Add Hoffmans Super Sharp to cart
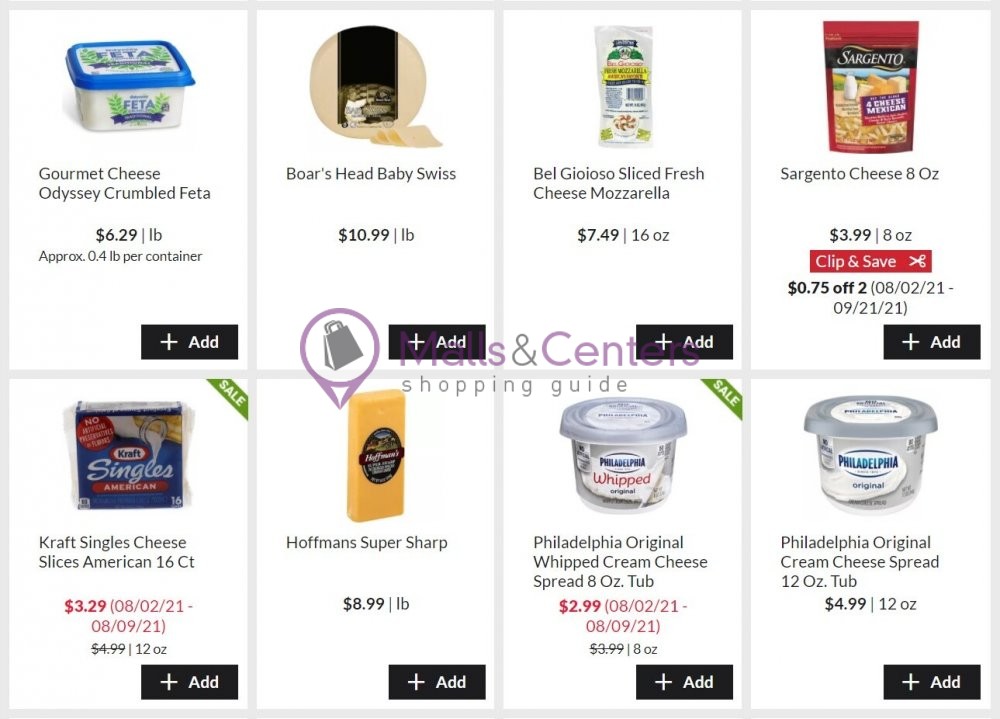Screen dimensions: 1000x719 [437, 682]
